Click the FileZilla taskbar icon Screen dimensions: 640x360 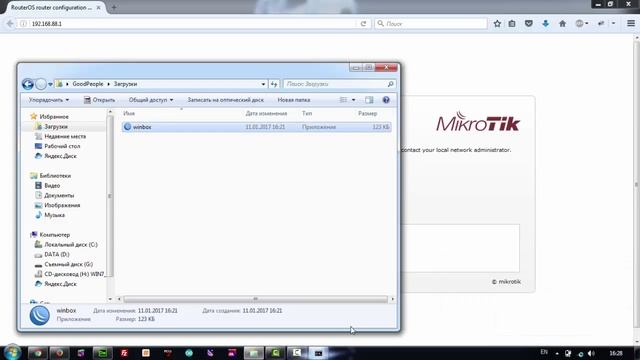124,353
